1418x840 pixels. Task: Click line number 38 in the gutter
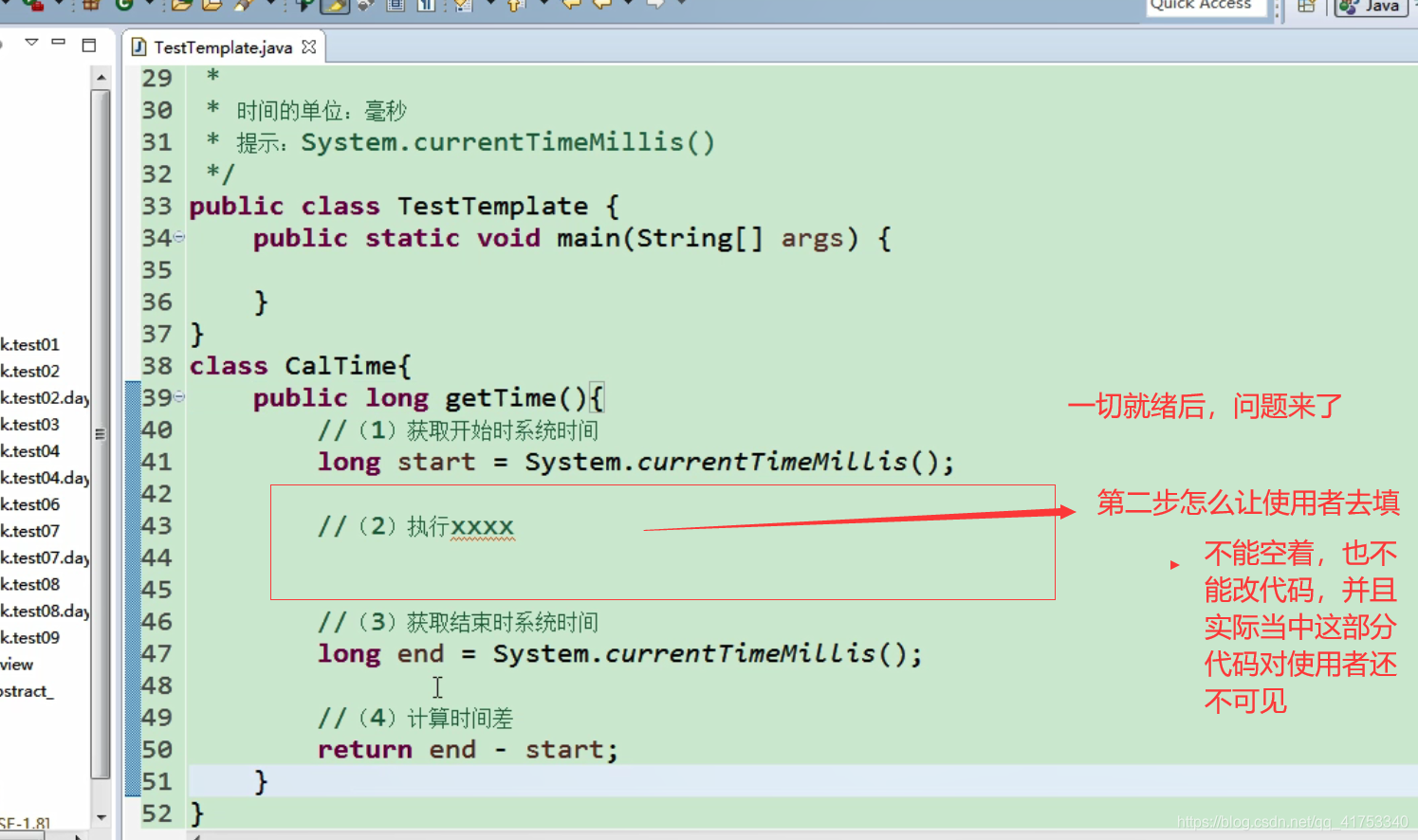[x=157, y=366]
